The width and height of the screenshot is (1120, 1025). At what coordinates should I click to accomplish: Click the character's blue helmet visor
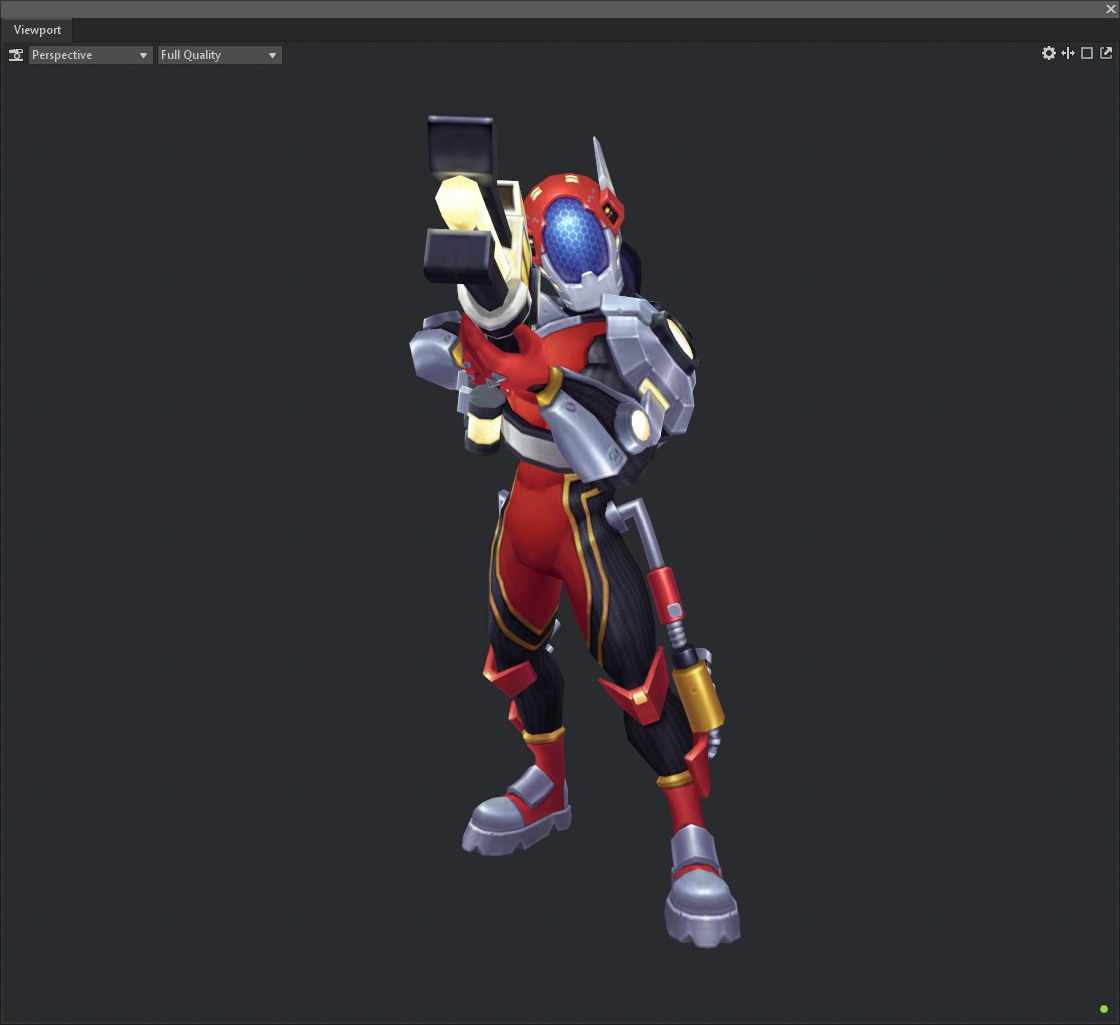[575, 238]
